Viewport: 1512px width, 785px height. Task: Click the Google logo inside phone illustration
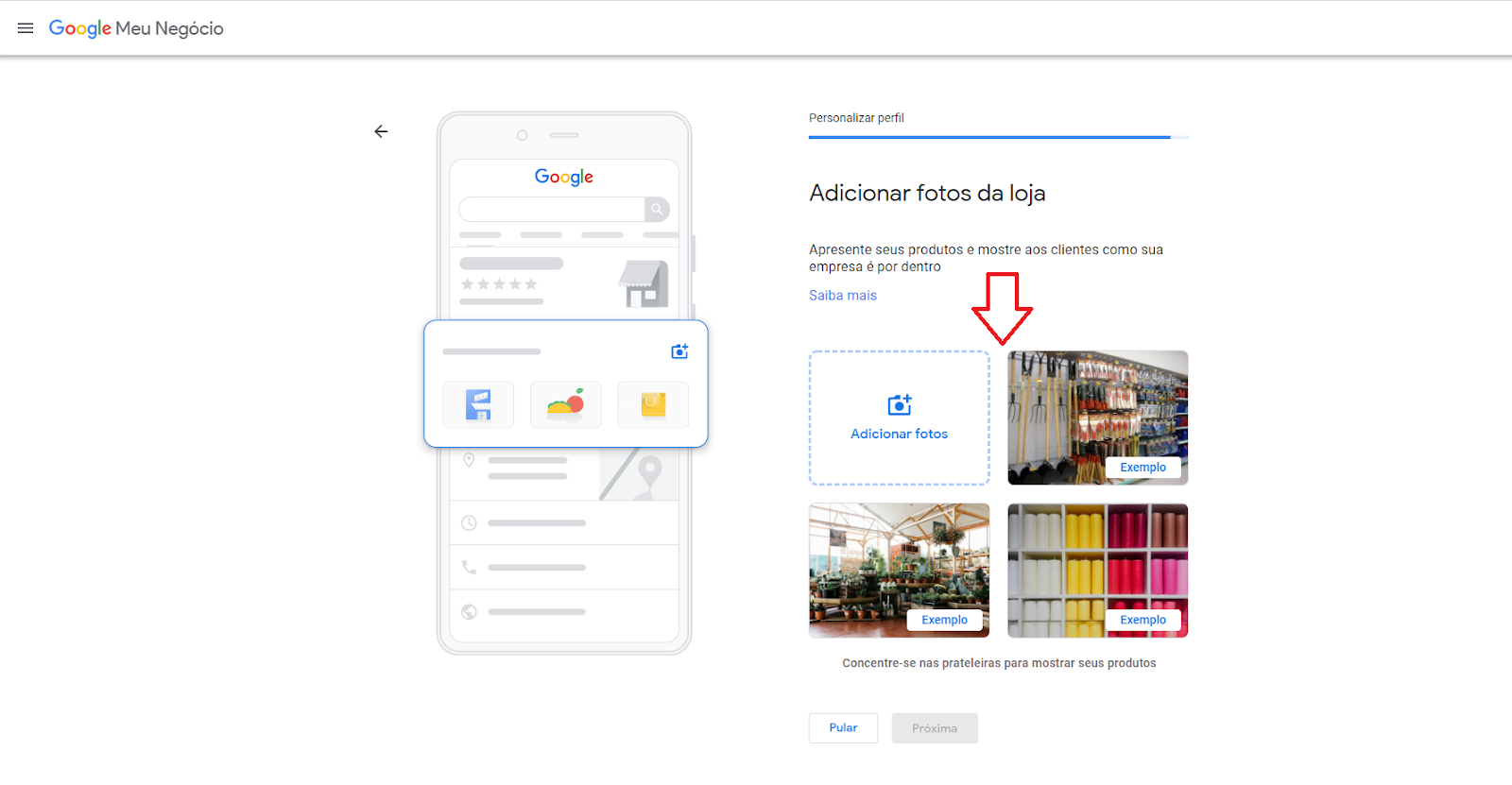[x=564, y=177]
